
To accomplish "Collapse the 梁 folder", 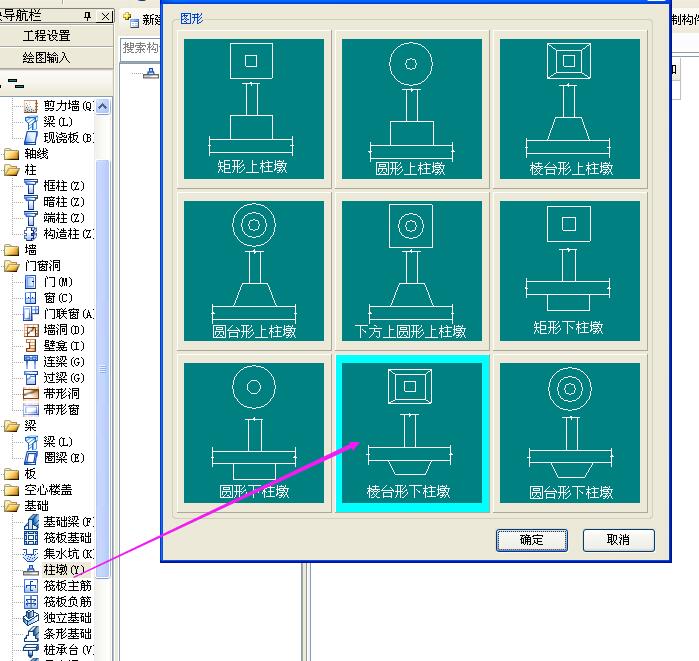I will pyautogui.click(x=11, y=426).
